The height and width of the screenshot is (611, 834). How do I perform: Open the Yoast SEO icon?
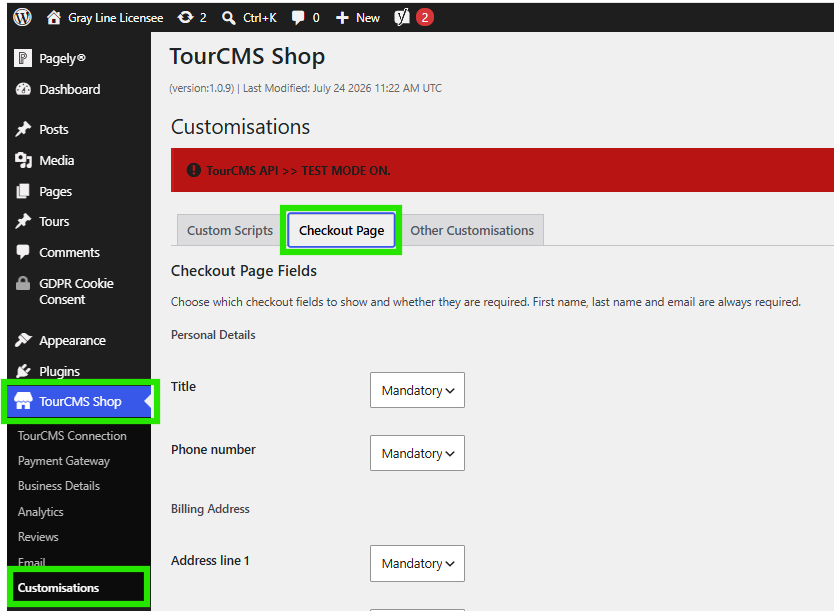402,18
